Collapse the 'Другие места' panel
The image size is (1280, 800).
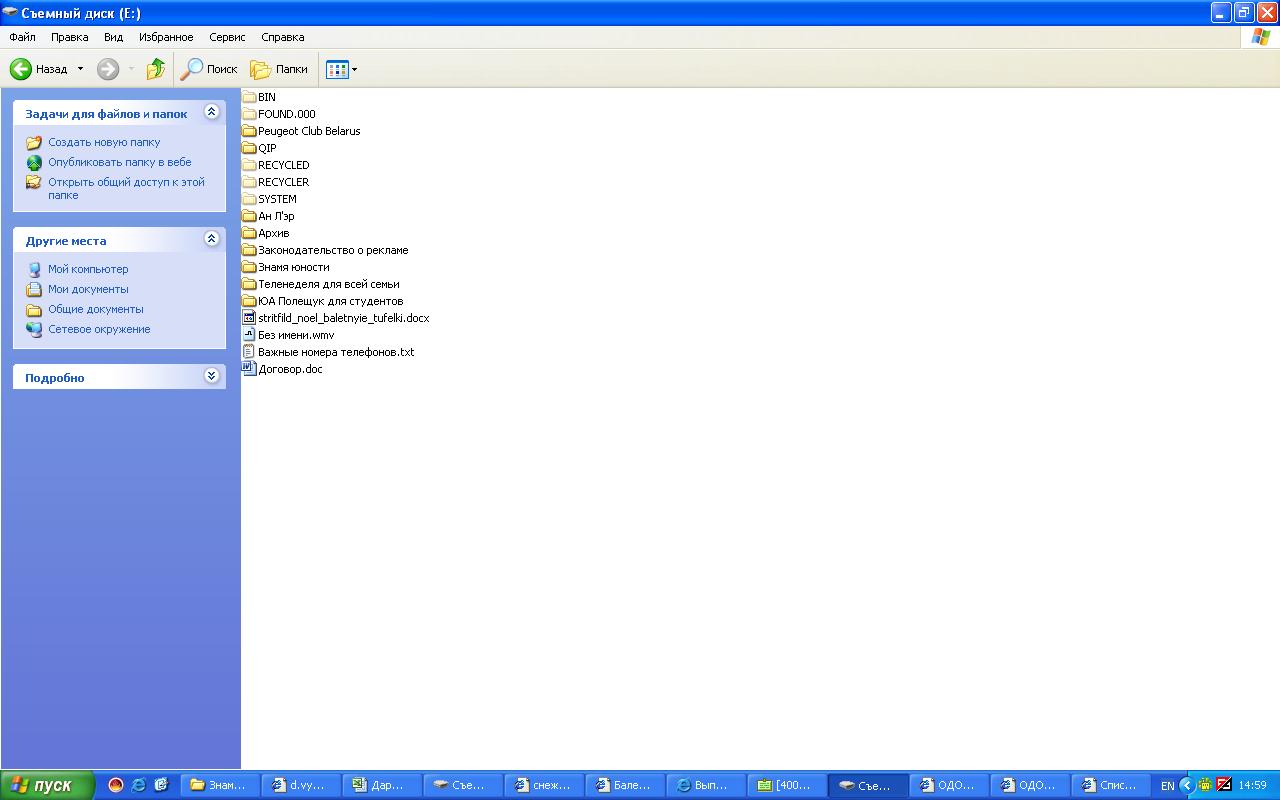[x=211, y=239]
